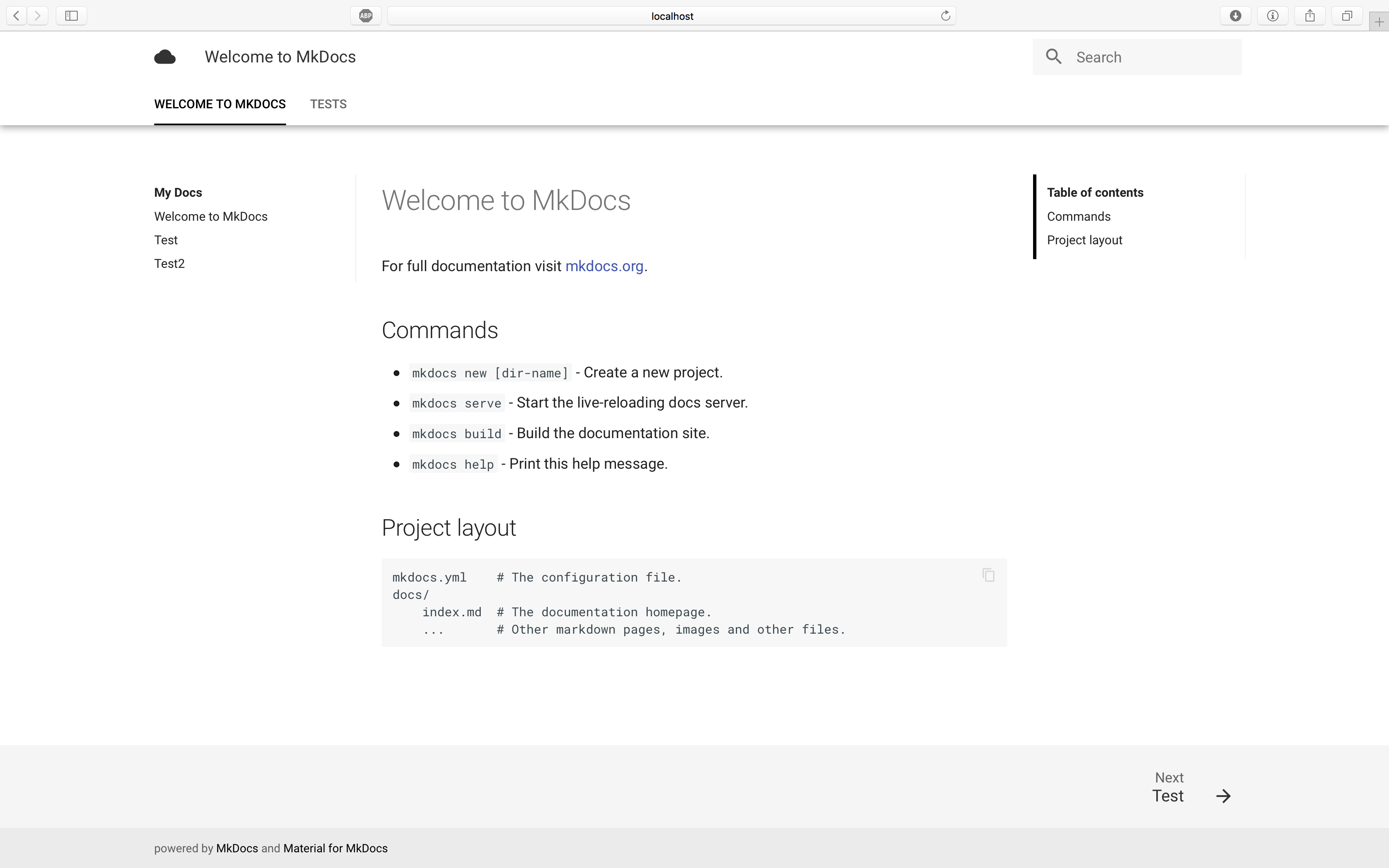The width and height of the screenshot is (1389, 868).
Task: Open Test2 in the sidebar
Action: (x=169, y=263)
